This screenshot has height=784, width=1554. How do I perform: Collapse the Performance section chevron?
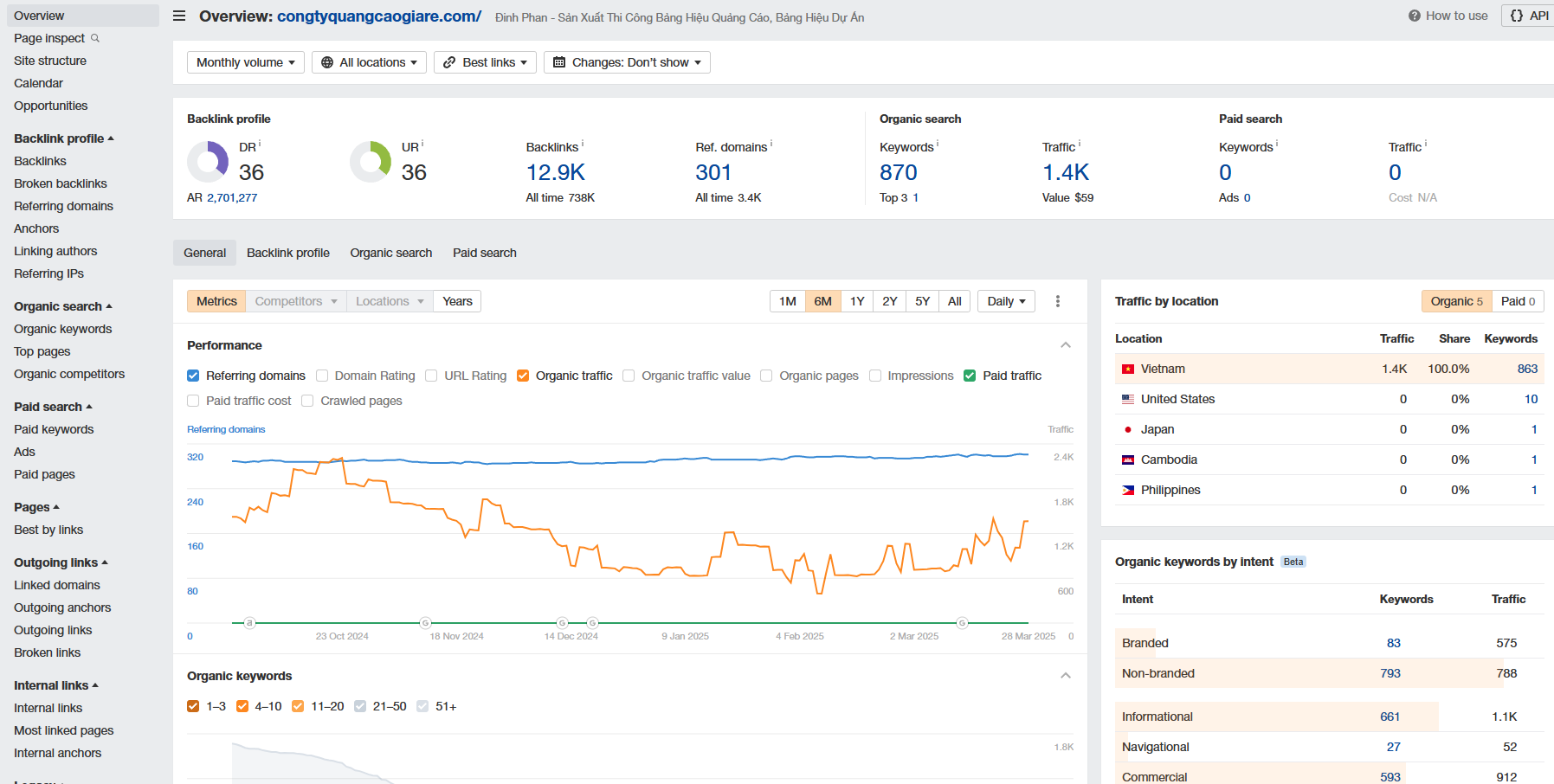1066,345
